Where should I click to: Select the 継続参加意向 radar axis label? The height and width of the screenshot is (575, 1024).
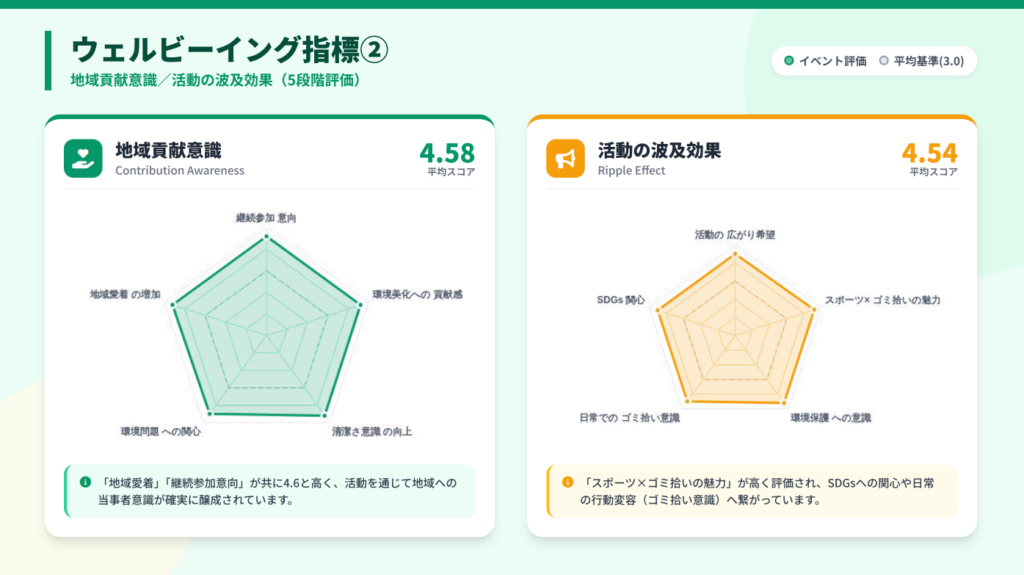click(x=266, y=217)
